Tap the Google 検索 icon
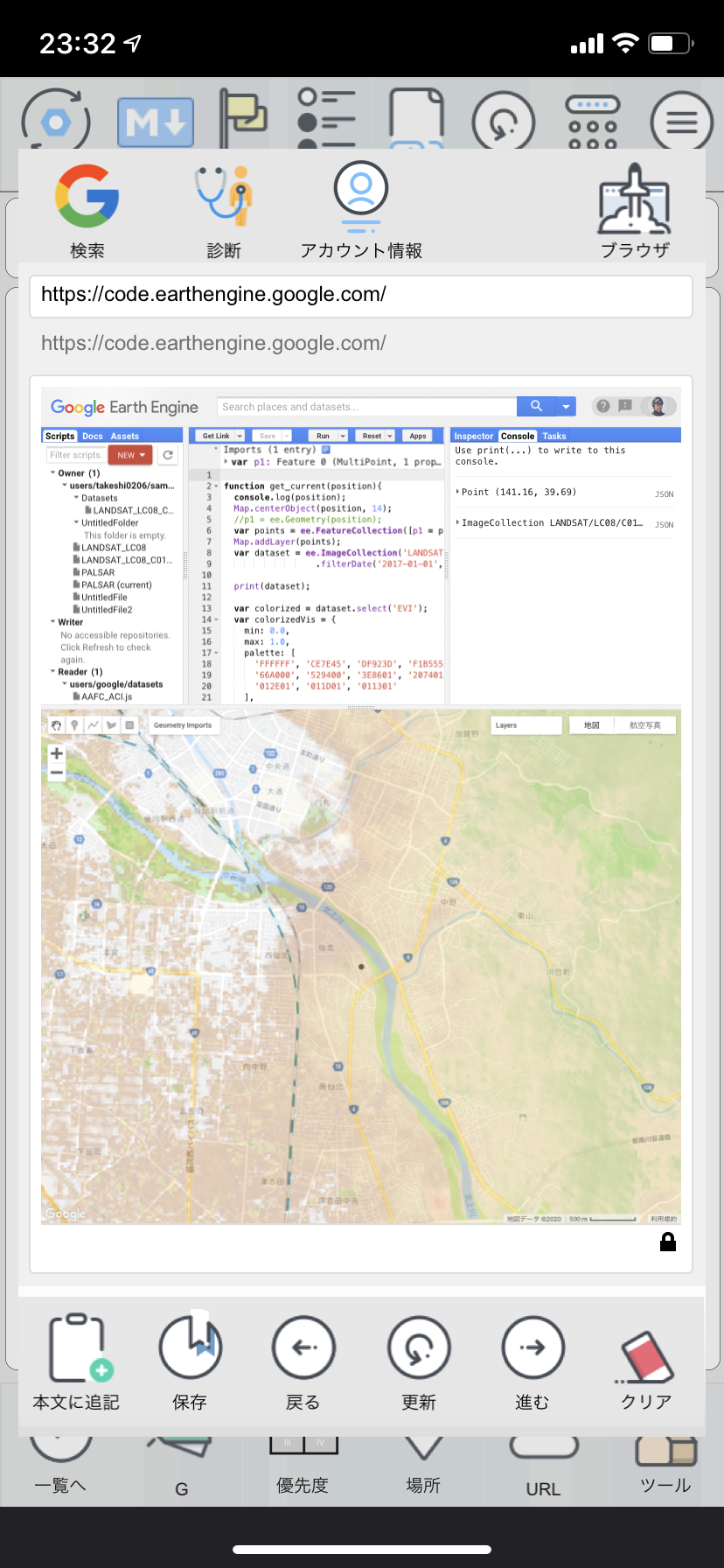The width and height of the screenshot is (724, 1568). [x=87, y=196]
